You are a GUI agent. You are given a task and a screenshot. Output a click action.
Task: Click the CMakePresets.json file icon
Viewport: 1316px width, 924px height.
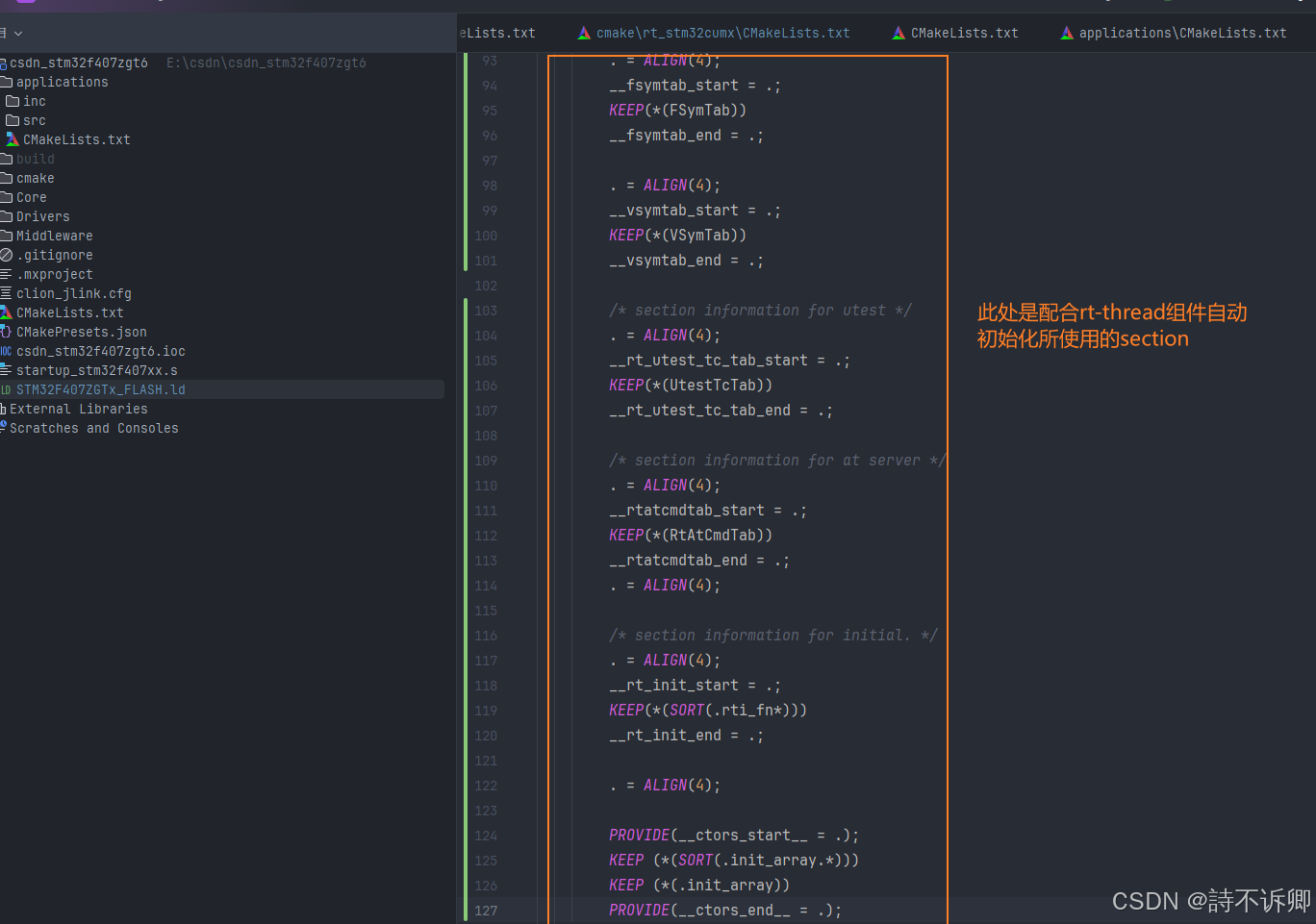(6, 332)
